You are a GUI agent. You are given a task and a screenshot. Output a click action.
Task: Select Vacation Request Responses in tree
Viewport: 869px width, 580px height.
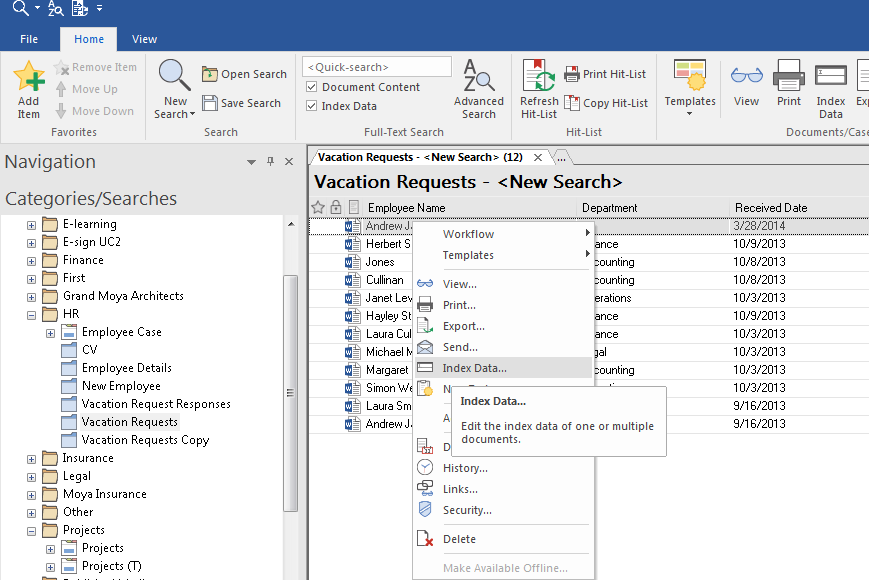coord(156,404)
